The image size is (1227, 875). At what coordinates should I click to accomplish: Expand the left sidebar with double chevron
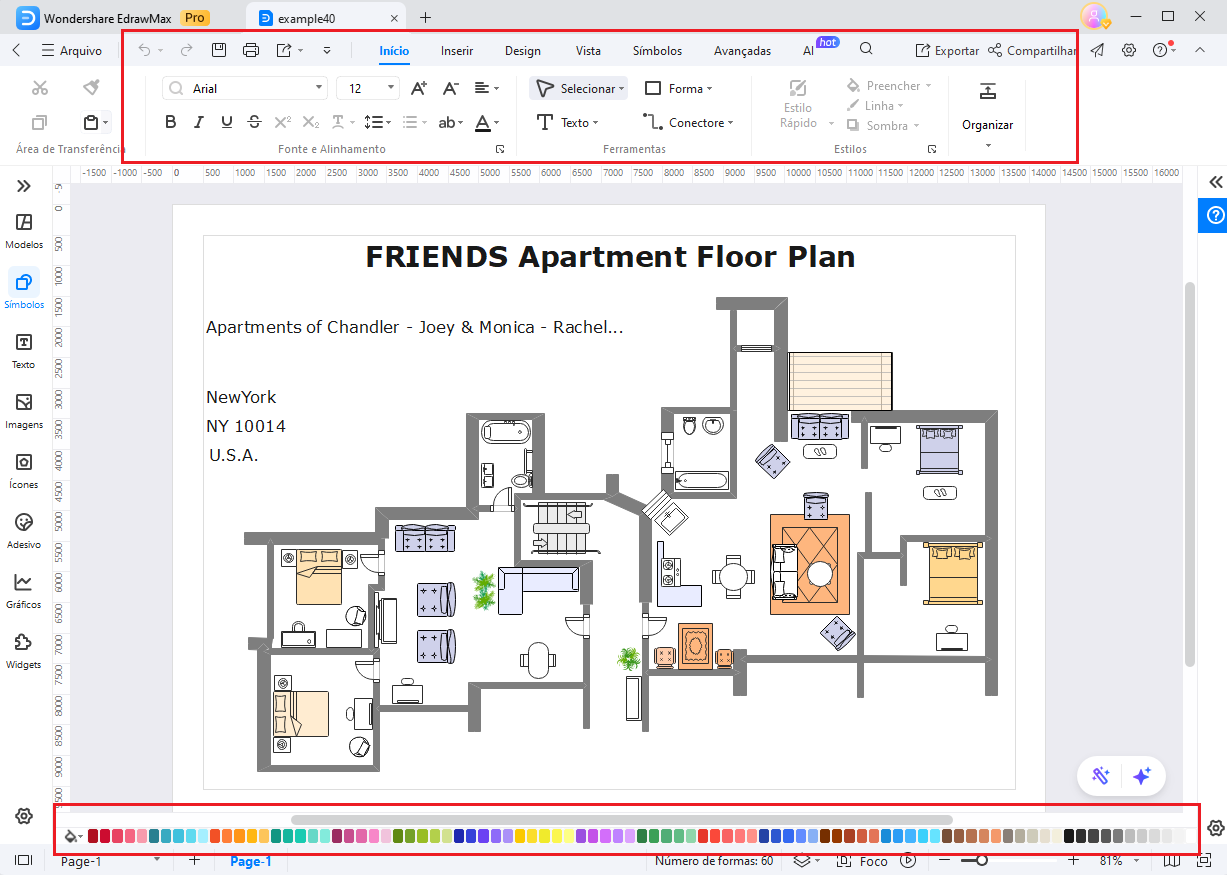click(x=24, y=186)
